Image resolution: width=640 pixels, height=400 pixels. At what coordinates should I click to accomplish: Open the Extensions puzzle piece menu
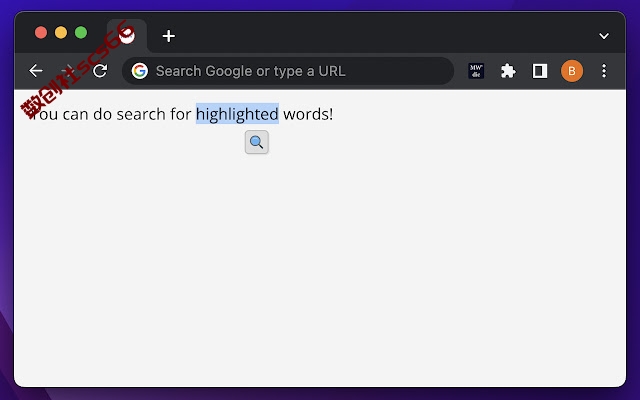(508, 71)
